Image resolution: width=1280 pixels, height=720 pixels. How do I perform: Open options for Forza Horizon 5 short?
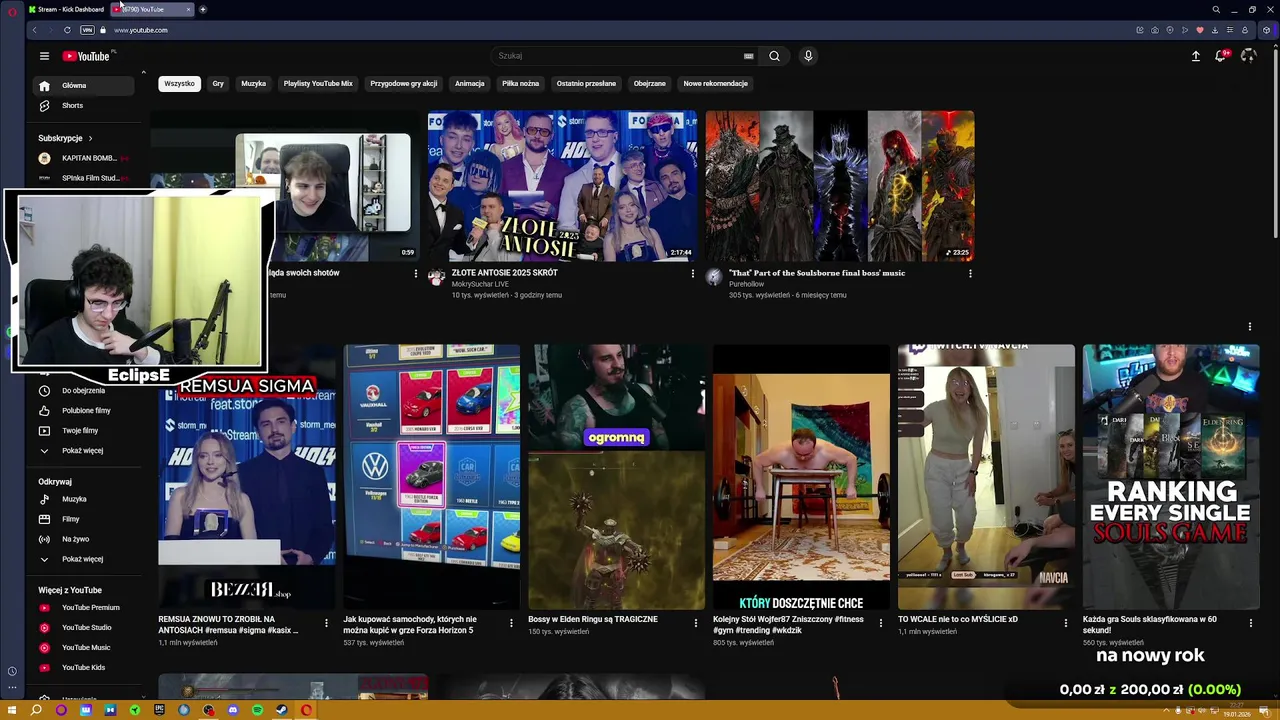pyautogui.click(x=511, y=623)
